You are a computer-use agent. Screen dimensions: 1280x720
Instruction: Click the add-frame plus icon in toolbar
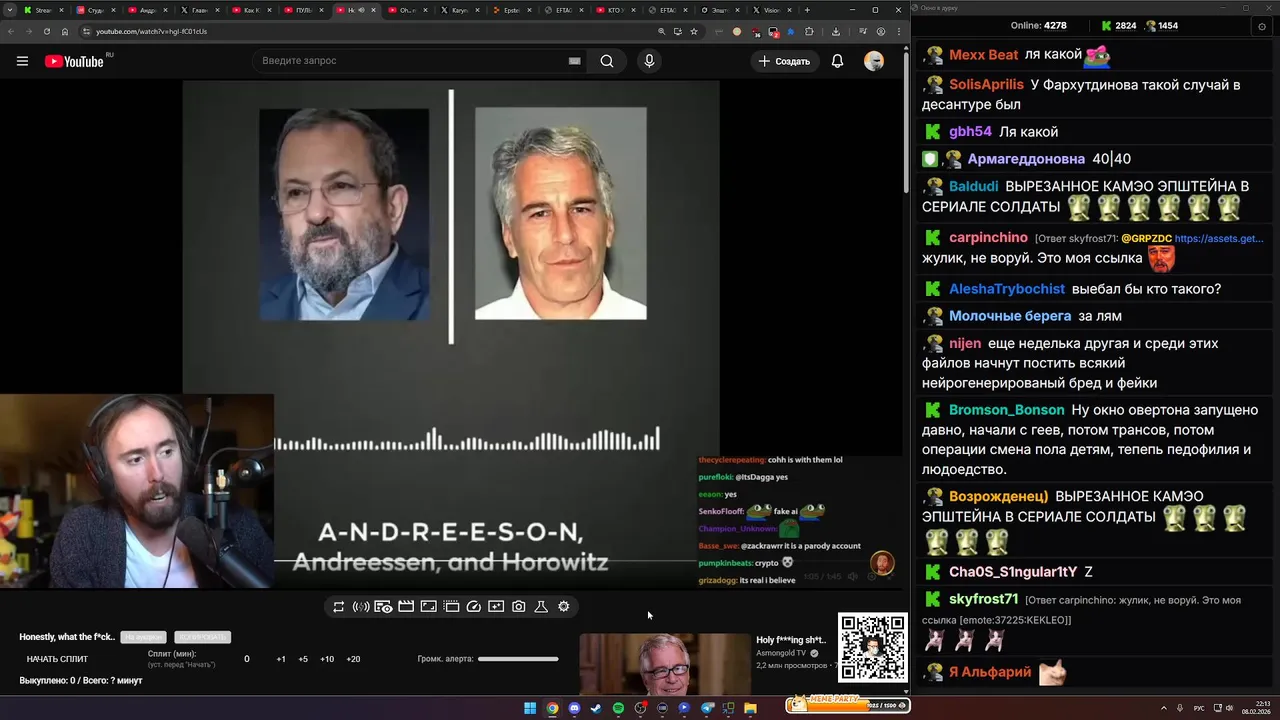(496, 607)
